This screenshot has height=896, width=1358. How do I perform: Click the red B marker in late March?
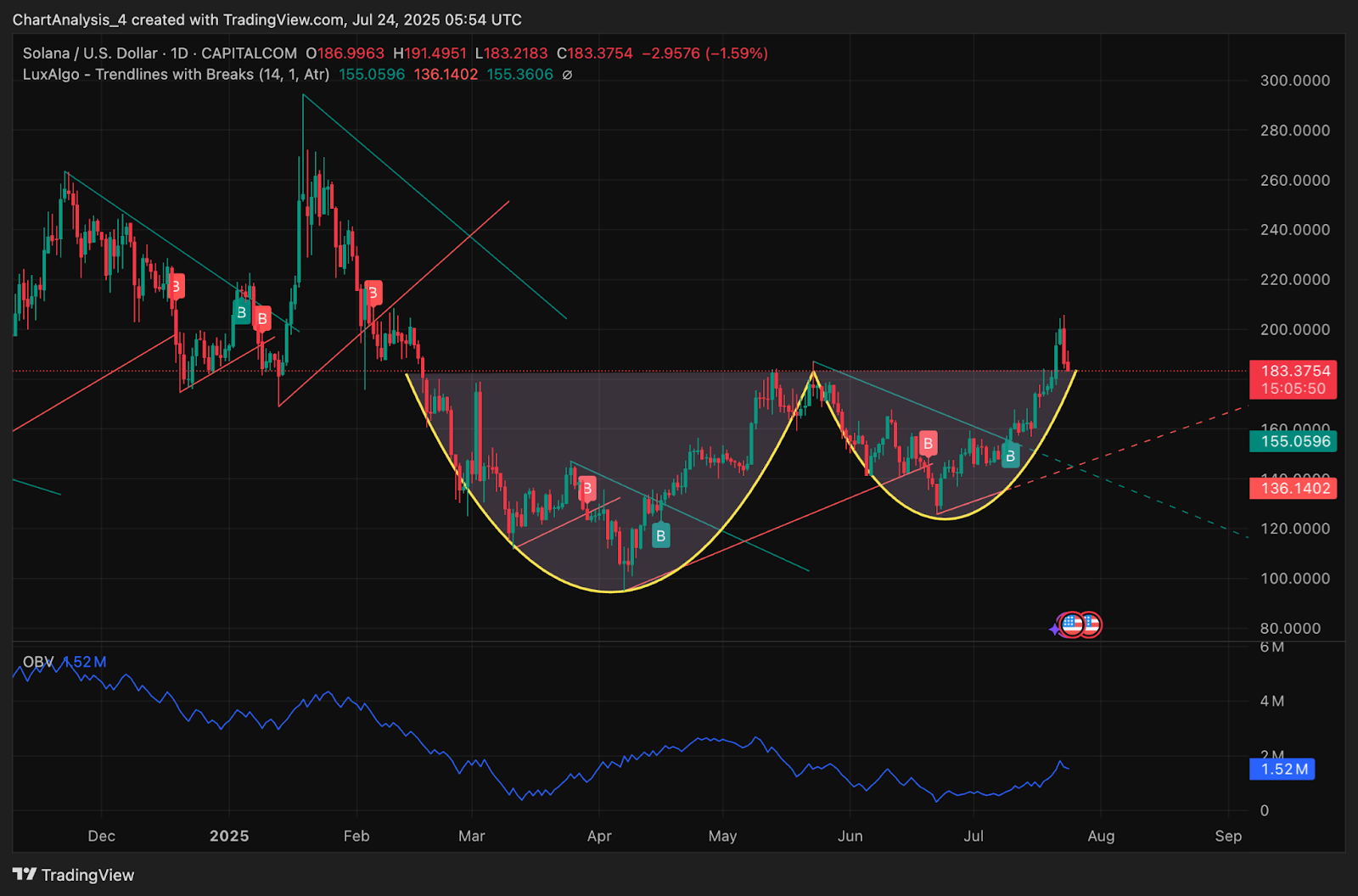(586, 489)
